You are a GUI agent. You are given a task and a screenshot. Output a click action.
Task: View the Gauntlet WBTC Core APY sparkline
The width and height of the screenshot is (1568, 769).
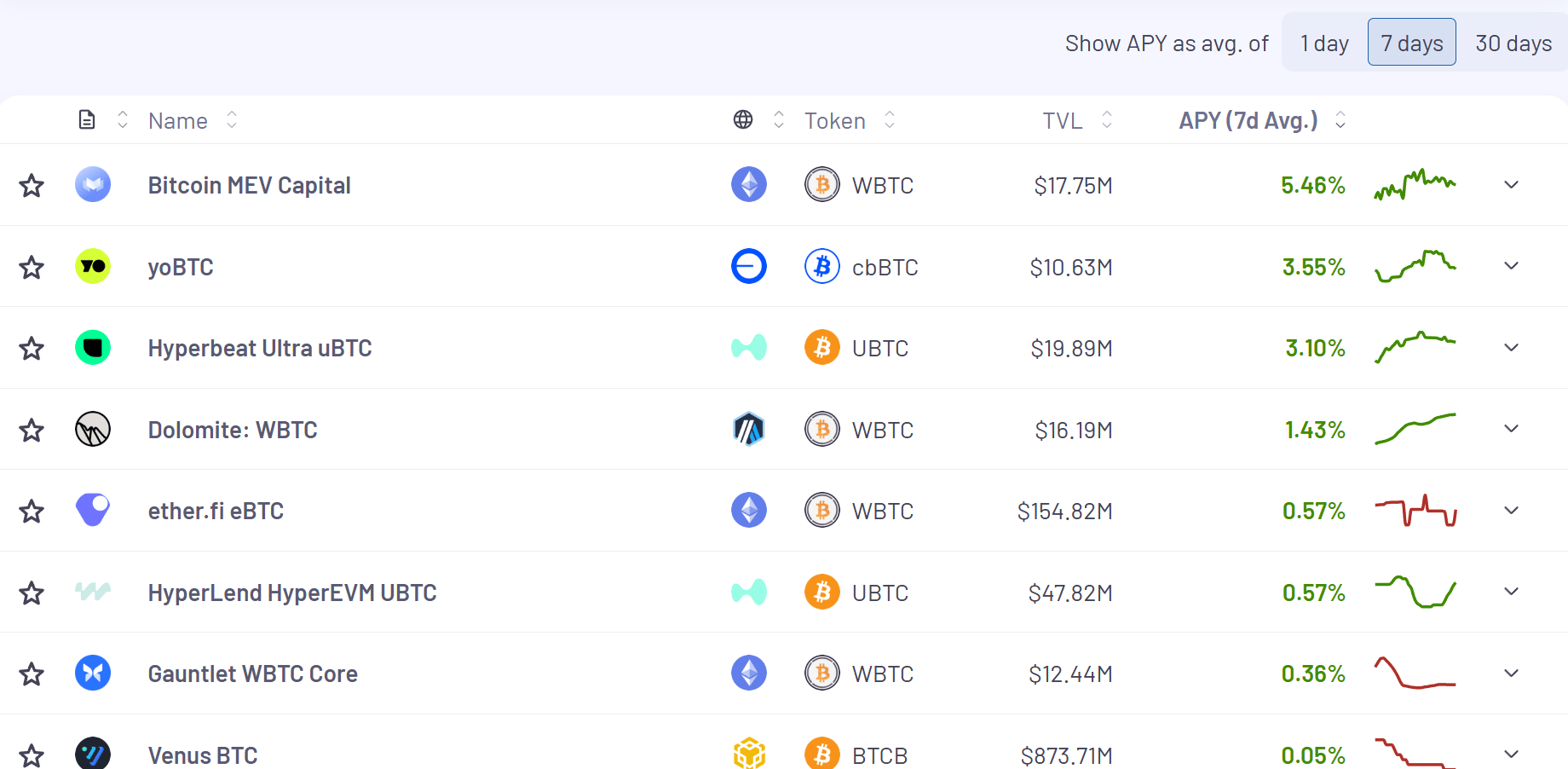click(1415, 673)
